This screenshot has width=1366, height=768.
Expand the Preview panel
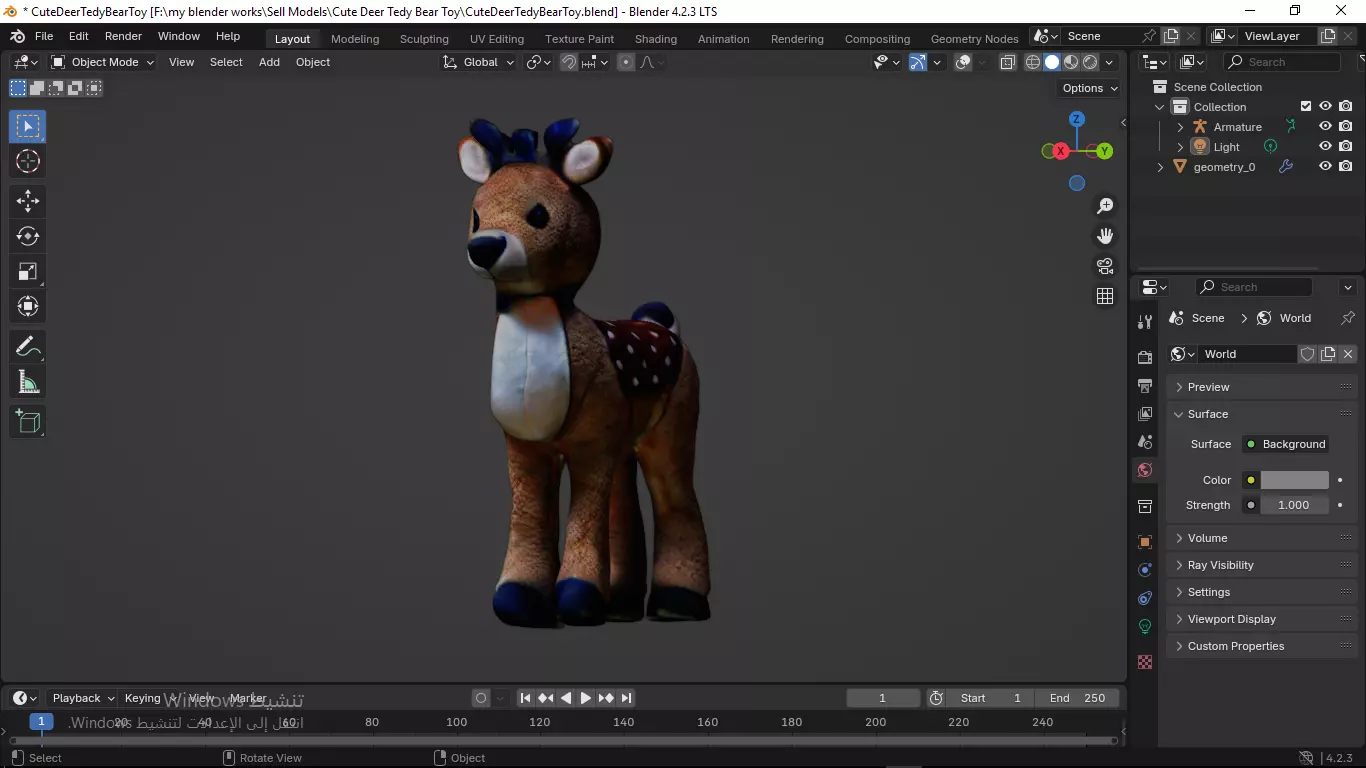point(1261,387)
